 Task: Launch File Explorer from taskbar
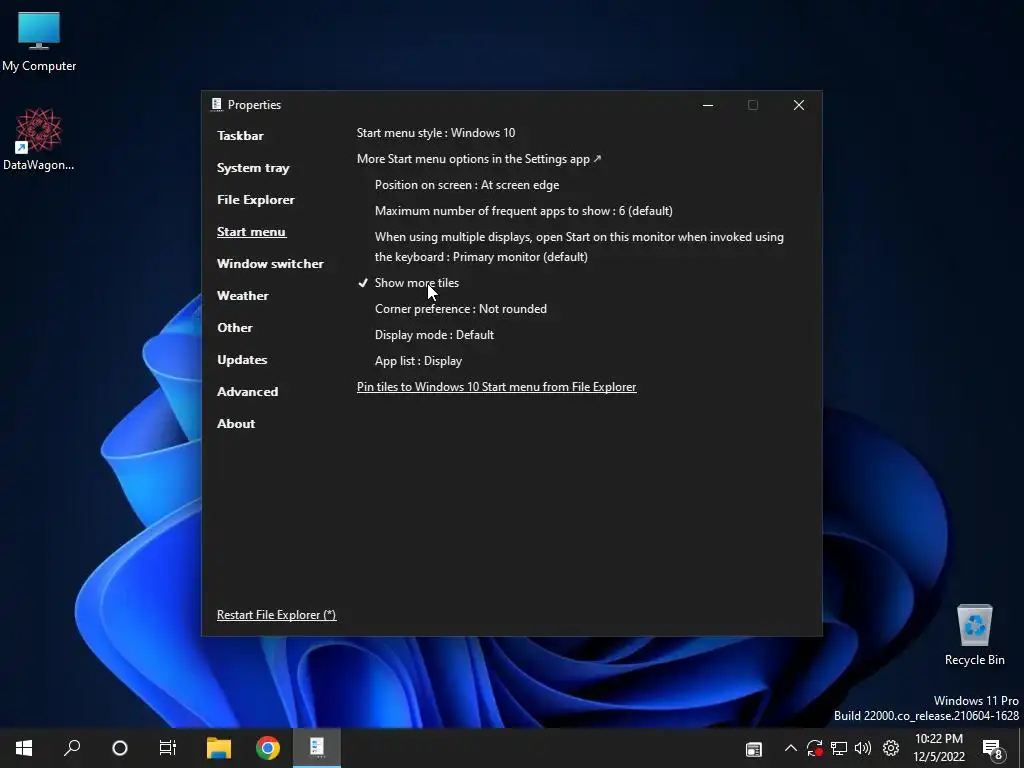219,748
